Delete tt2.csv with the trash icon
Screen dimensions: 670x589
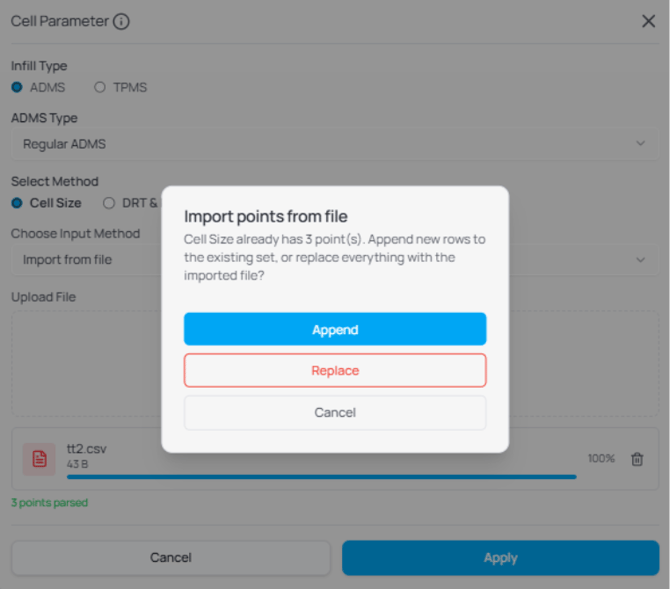click(637, 459)
